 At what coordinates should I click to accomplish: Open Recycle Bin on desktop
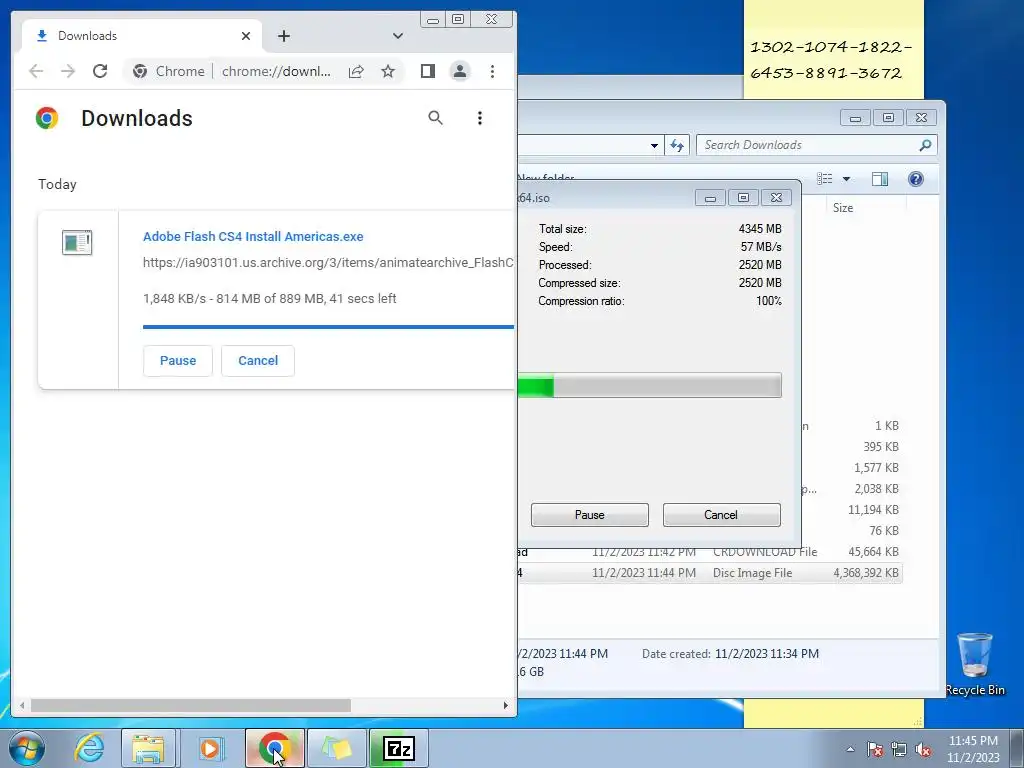click(975, 665)
